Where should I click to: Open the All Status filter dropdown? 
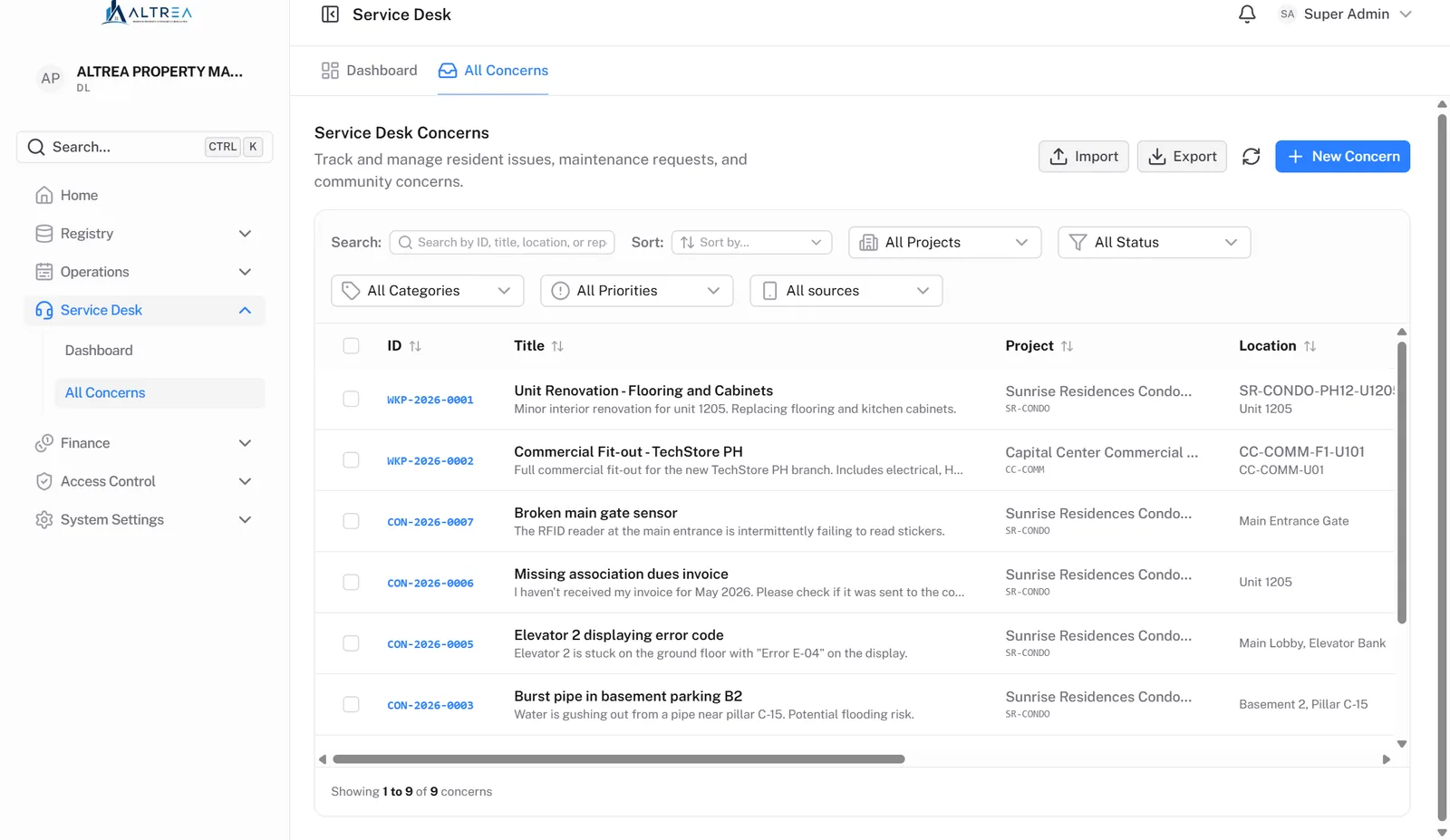pos(1154,242)
